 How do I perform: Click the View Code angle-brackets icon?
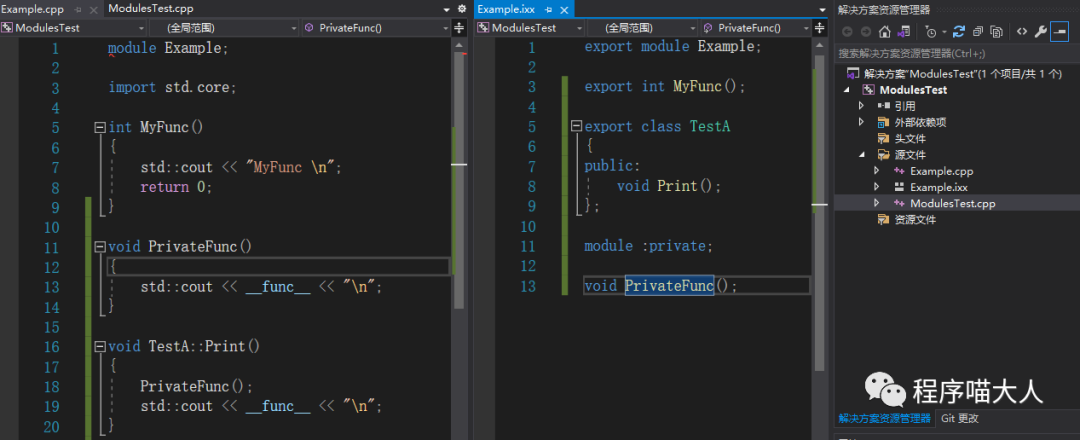point(1021,31)
